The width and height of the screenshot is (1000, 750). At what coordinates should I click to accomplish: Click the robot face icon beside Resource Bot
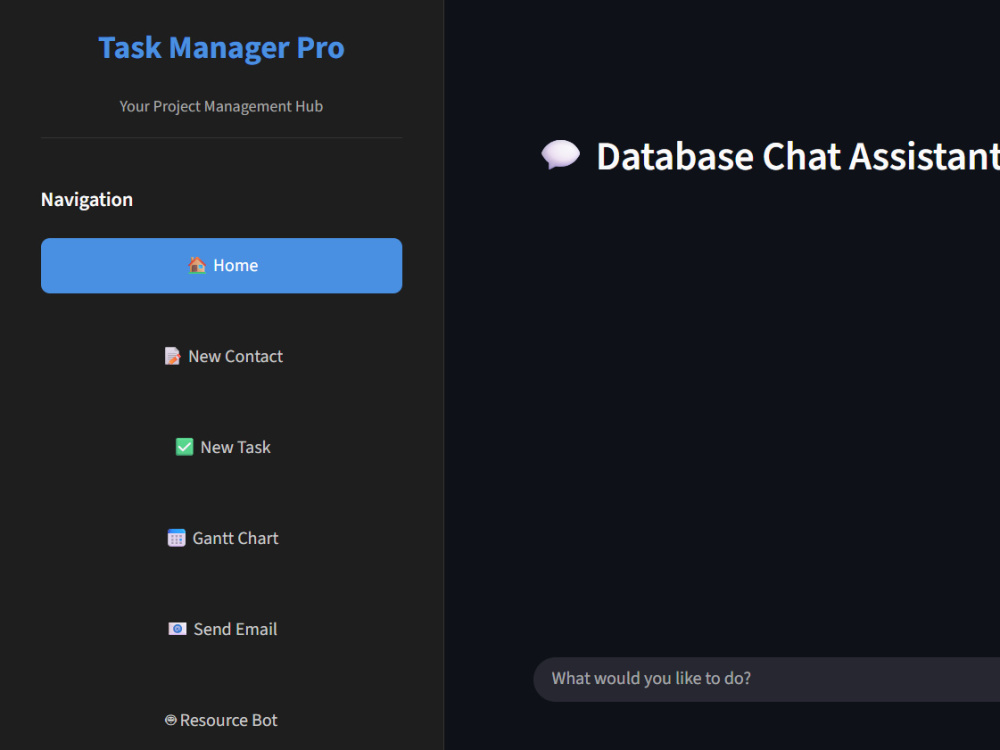pyautogui.click(x=170, y=720)
